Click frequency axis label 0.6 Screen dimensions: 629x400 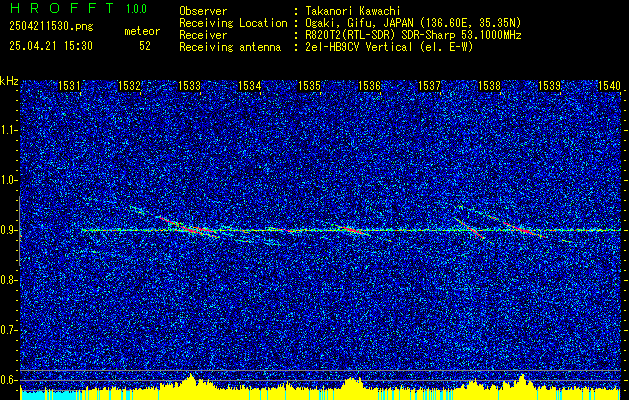pos(8,380)
